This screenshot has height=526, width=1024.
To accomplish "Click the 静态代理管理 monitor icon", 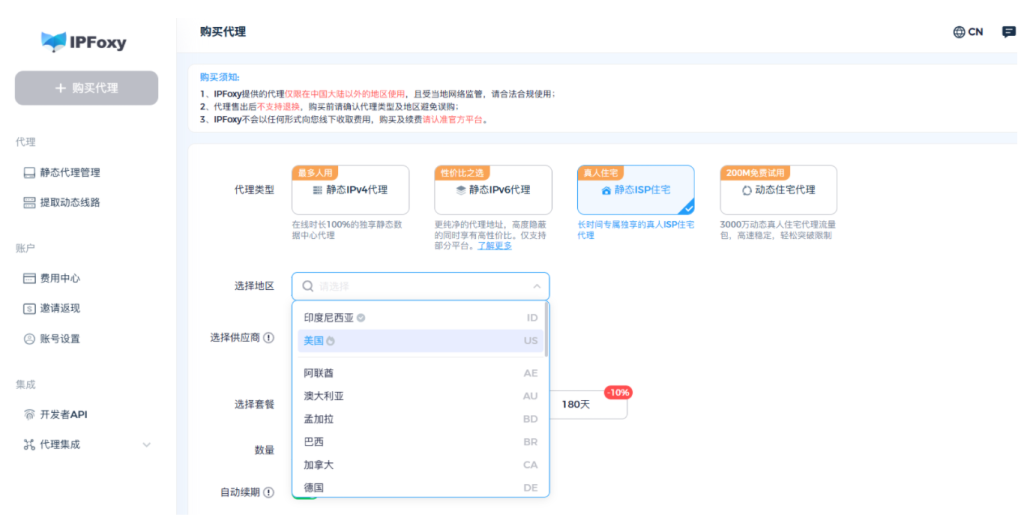I will coord(29,173).
